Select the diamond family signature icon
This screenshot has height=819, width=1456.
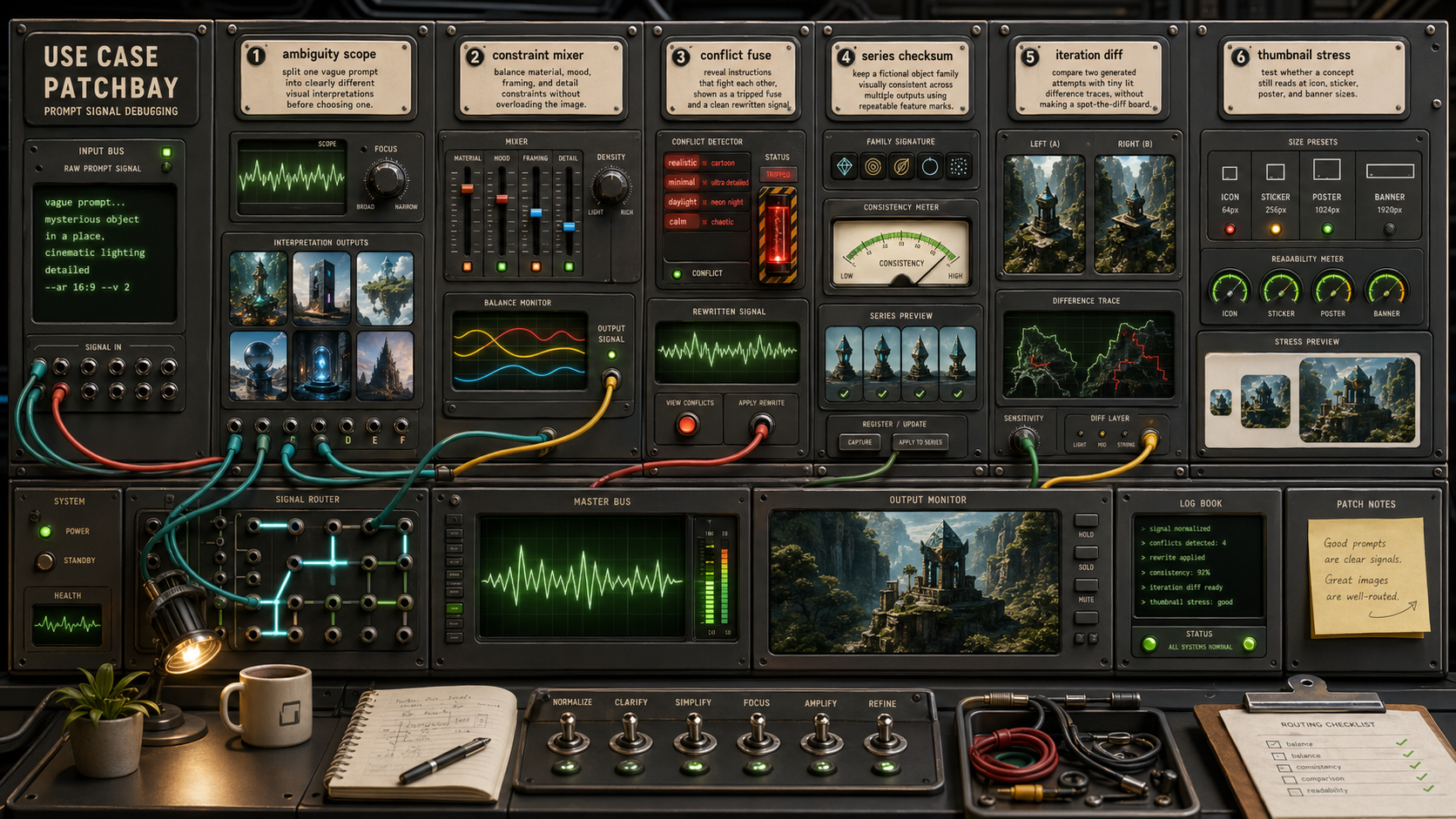(x=844, y=166)
